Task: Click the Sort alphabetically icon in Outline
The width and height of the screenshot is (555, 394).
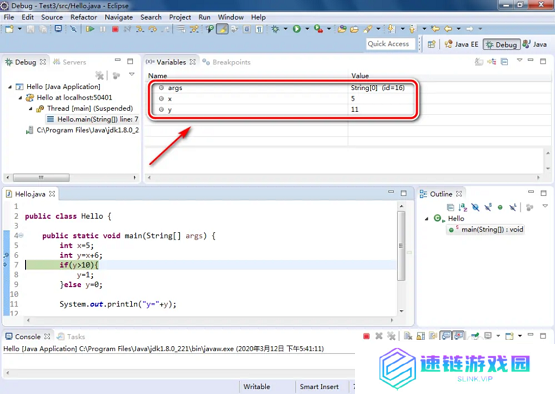Action: tap(463, 207)
